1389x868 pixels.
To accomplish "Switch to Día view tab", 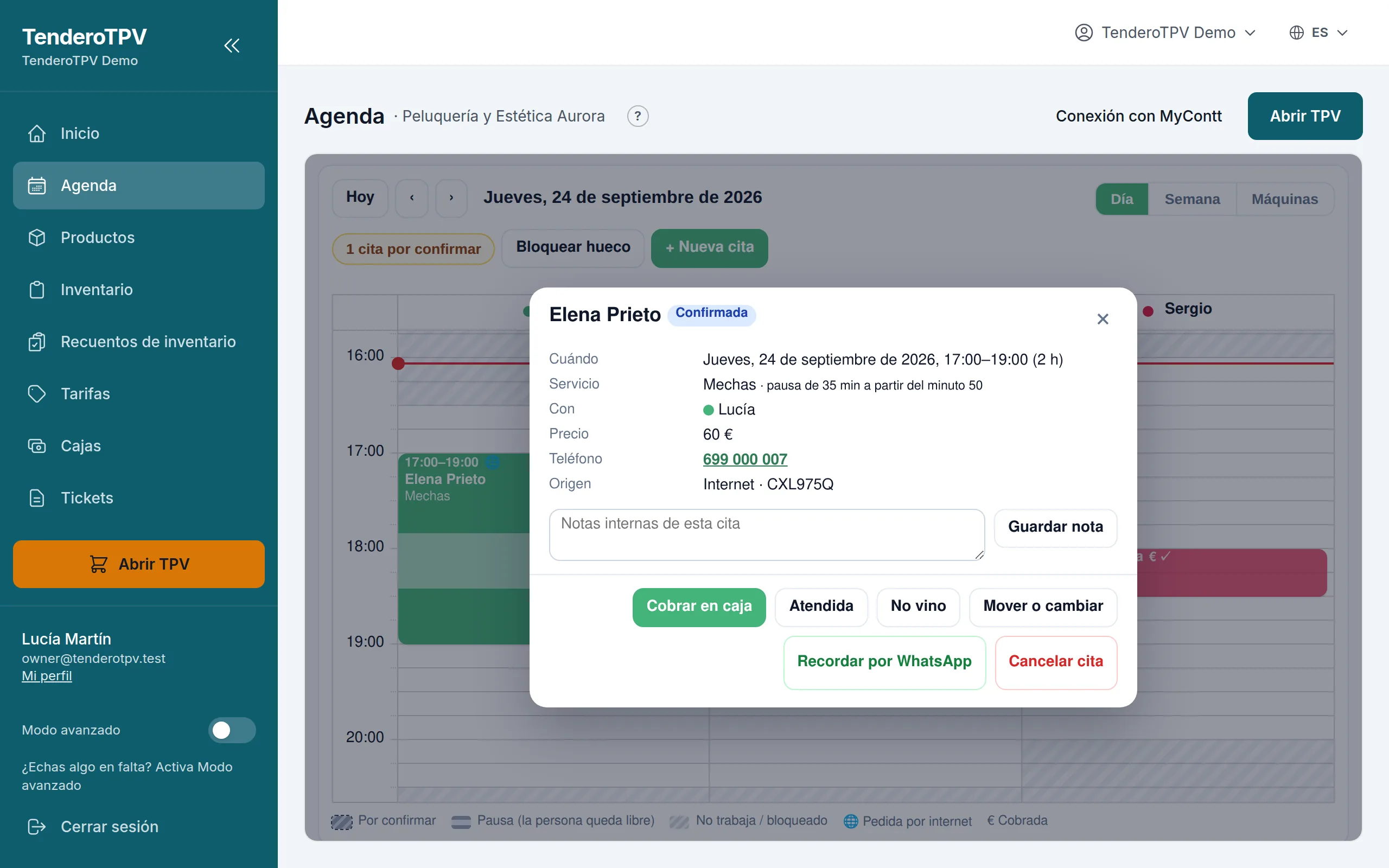I will (1122, 199).
